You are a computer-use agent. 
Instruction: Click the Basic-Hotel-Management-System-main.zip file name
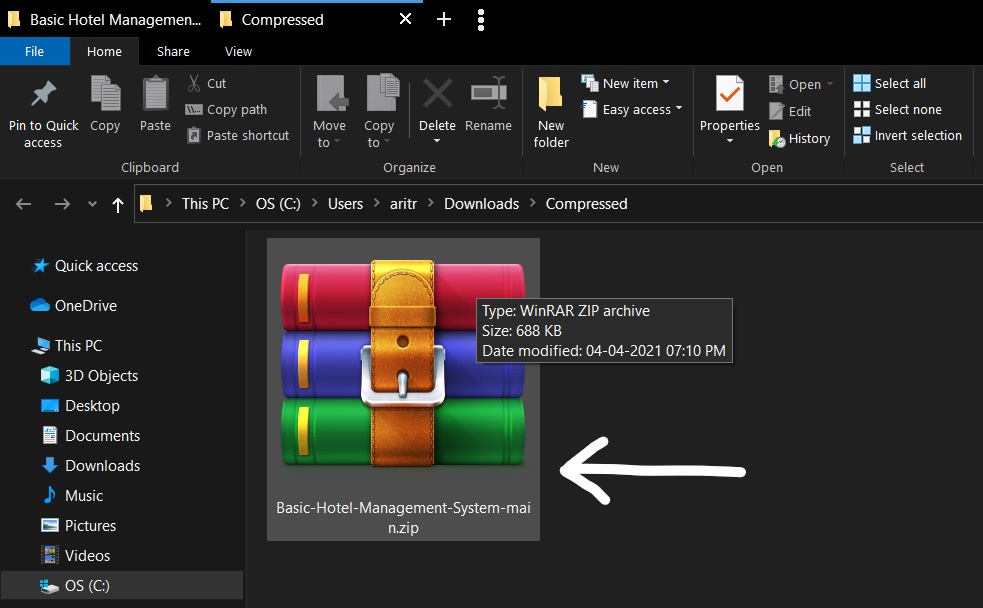click(x=403, y=518)
